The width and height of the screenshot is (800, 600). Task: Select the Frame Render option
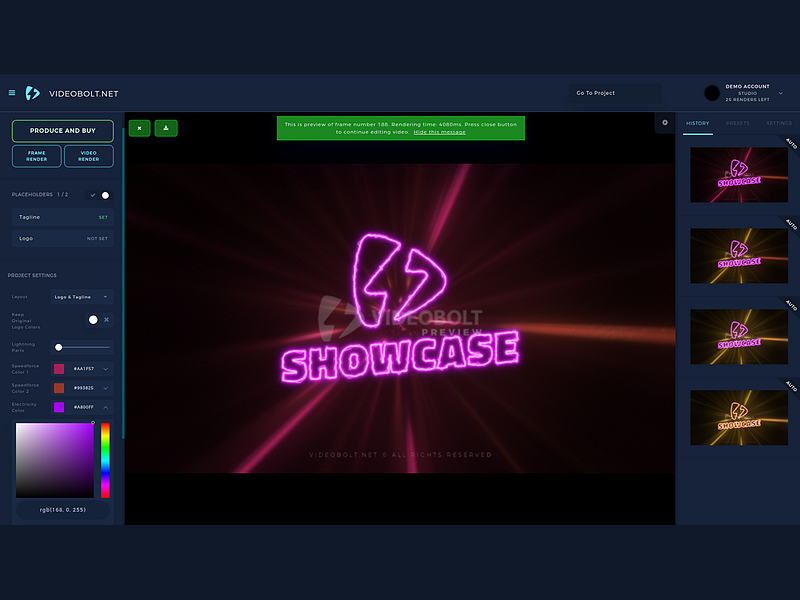click(35, 156)
